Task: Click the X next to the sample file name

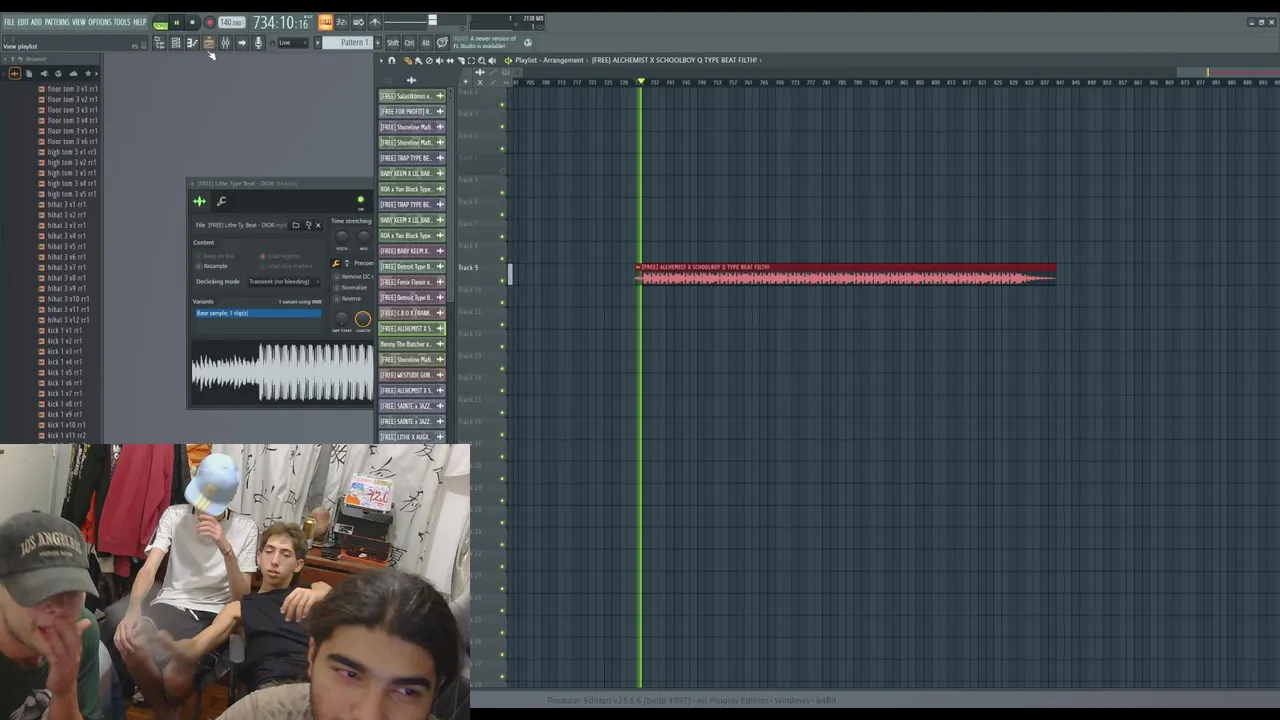Action: [x=318, y=225]
